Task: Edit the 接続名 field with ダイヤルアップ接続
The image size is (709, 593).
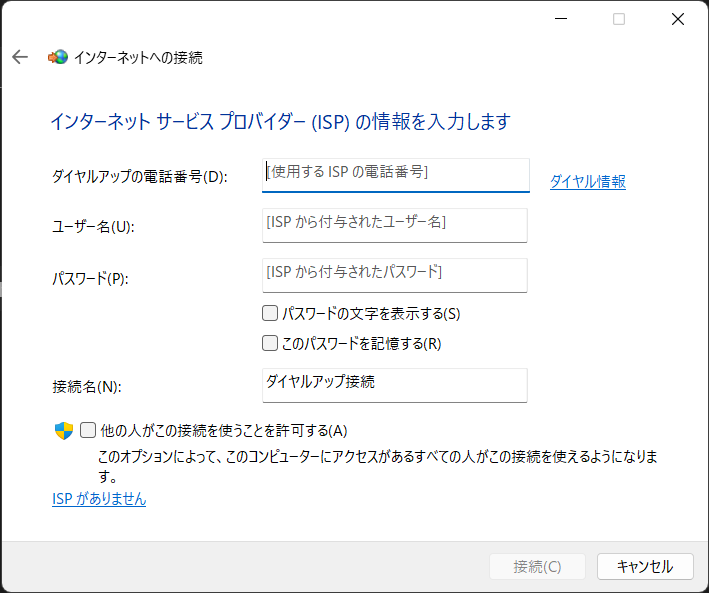Action: [395, 385]
